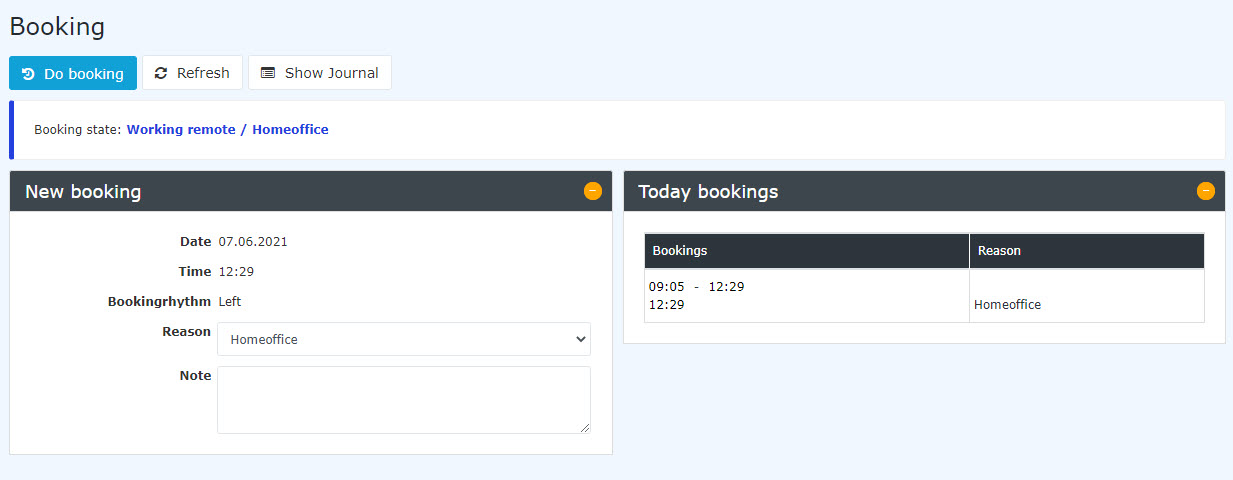Click the Do booking button
Screen dimensions: 1233x480
(73, 73)
